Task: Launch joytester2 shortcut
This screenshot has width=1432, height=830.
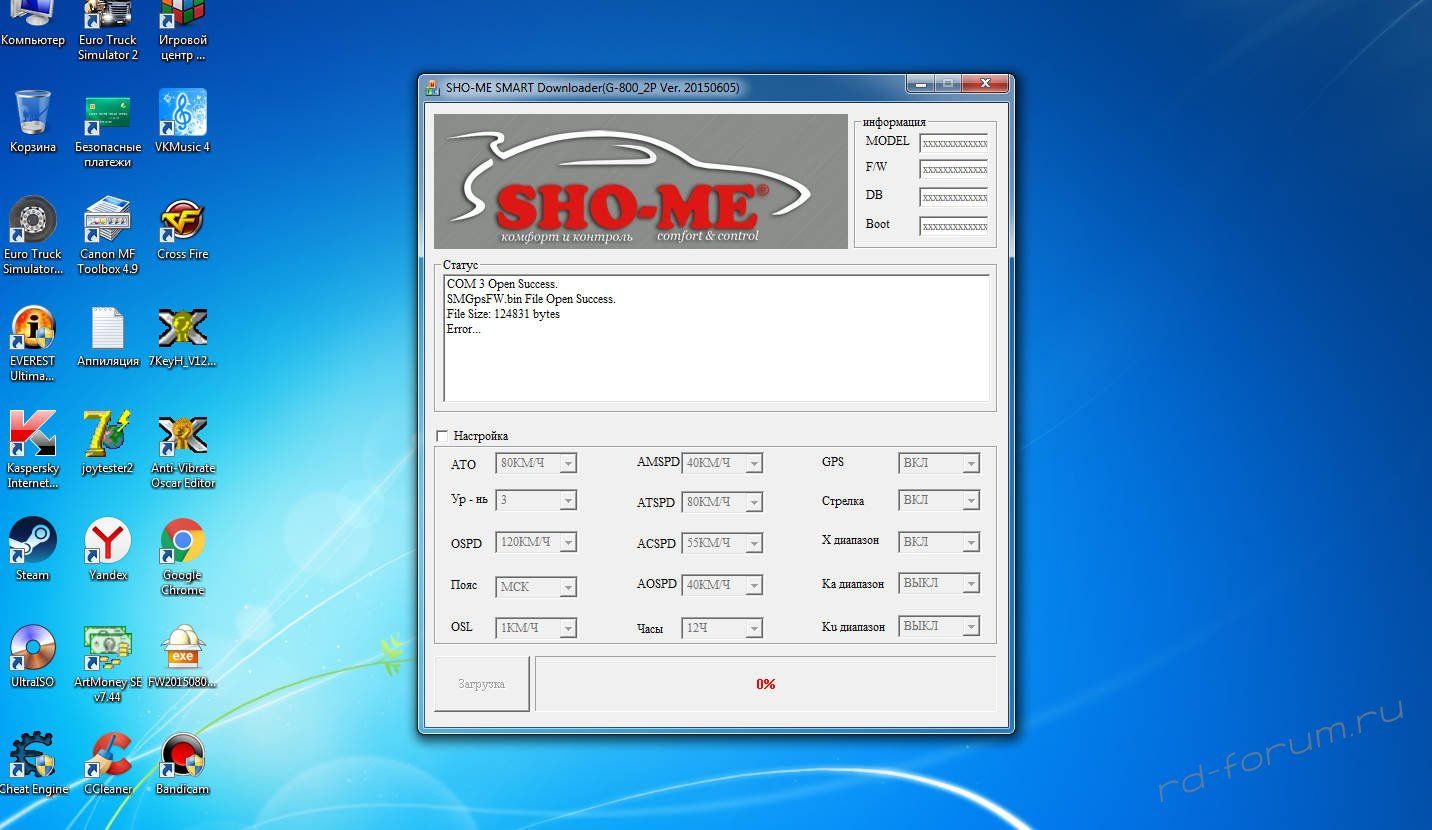Action: (x=108, y=443)
